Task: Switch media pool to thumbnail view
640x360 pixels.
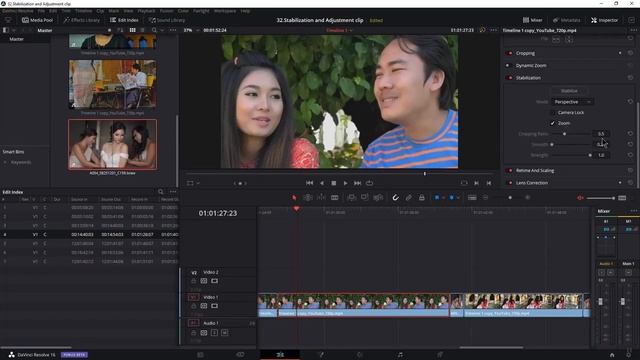Action: (133, 30)
